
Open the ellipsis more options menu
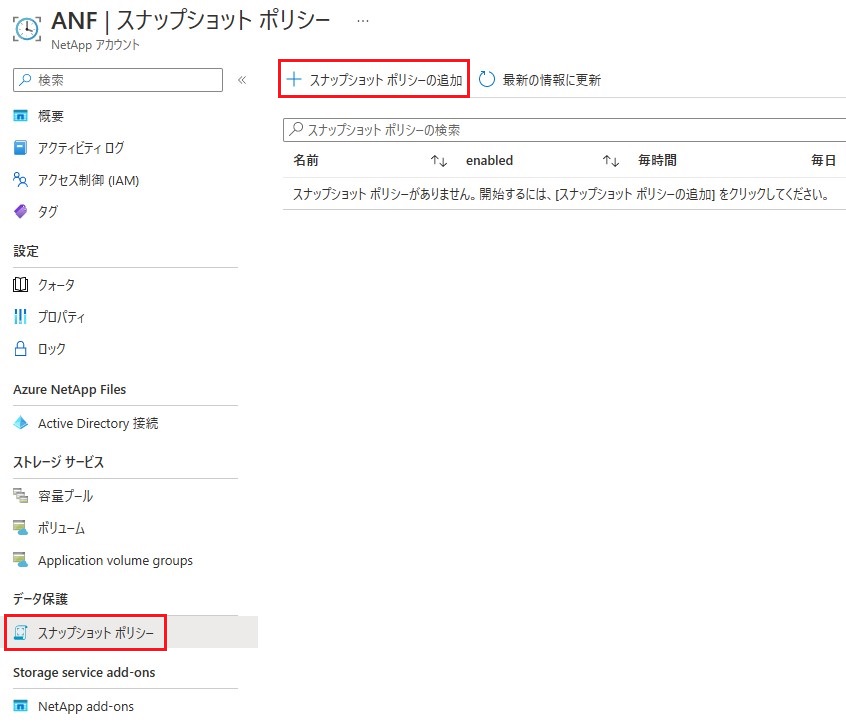(x=363, y=21)
